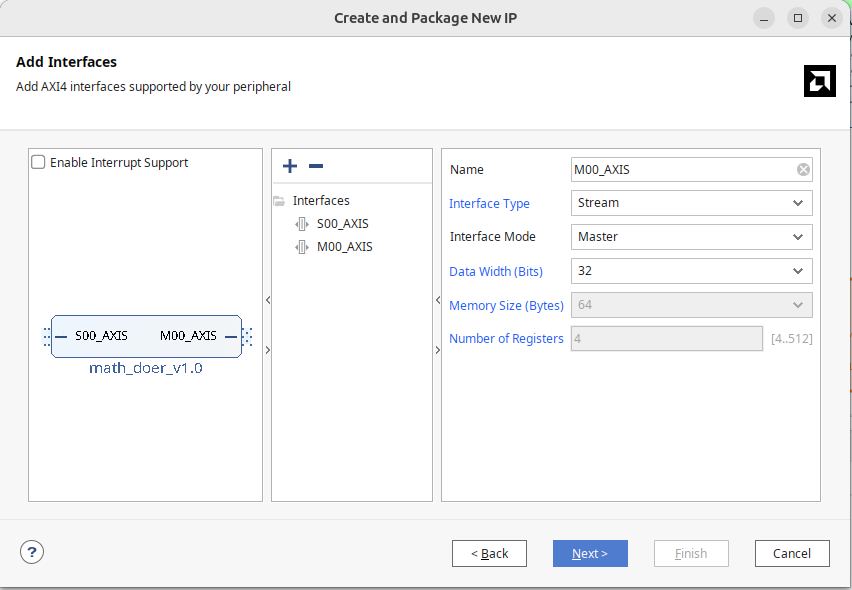Click the Interfaces folder icon

point(279,201)
